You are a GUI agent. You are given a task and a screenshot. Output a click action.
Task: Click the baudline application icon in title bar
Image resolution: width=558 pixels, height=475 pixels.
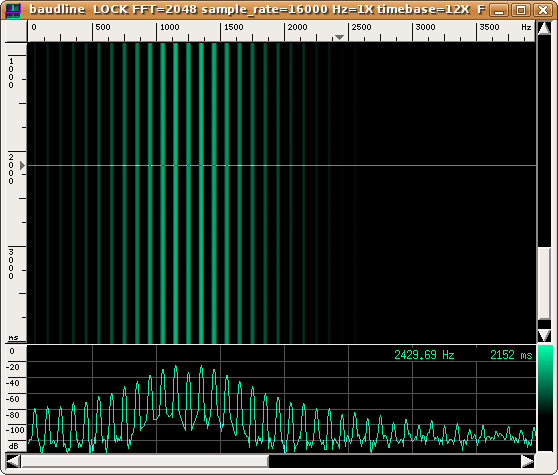point(13,10)
